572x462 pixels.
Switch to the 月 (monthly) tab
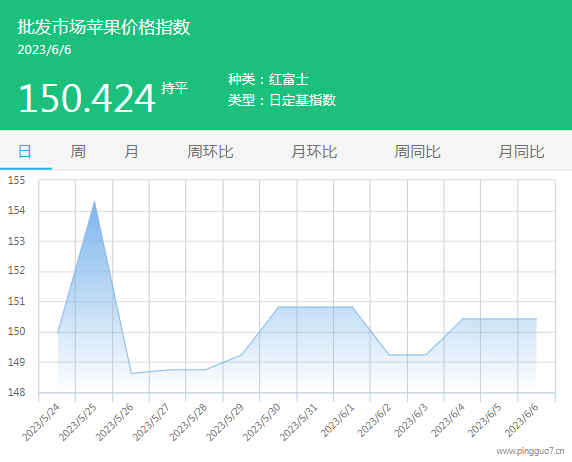(131, 151)
